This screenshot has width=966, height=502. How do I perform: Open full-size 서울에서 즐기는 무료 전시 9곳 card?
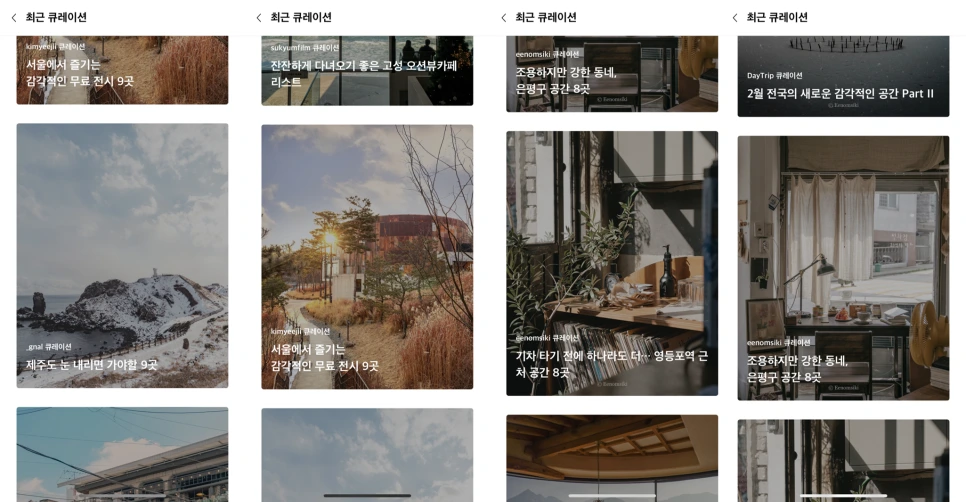[367, 257]
